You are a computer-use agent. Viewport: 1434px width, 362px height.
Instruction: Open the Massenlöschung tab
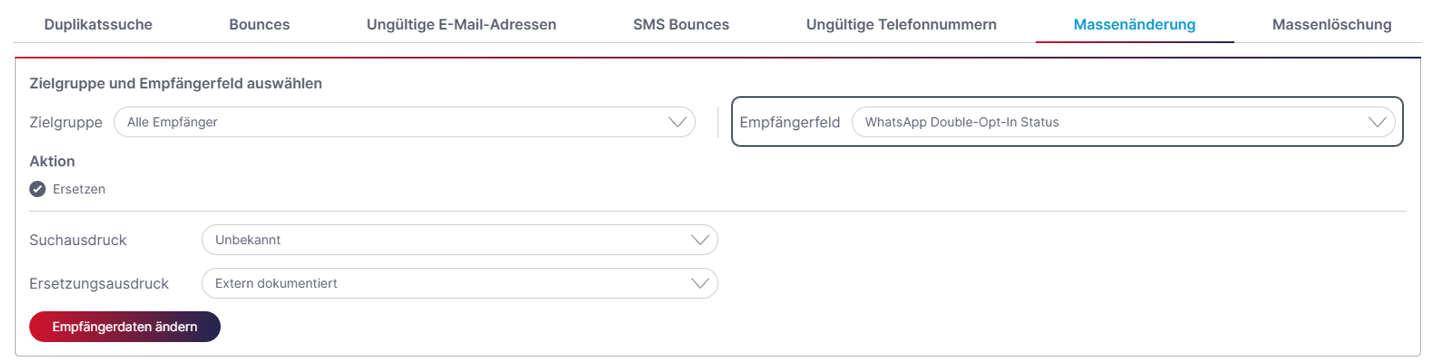1331,24
